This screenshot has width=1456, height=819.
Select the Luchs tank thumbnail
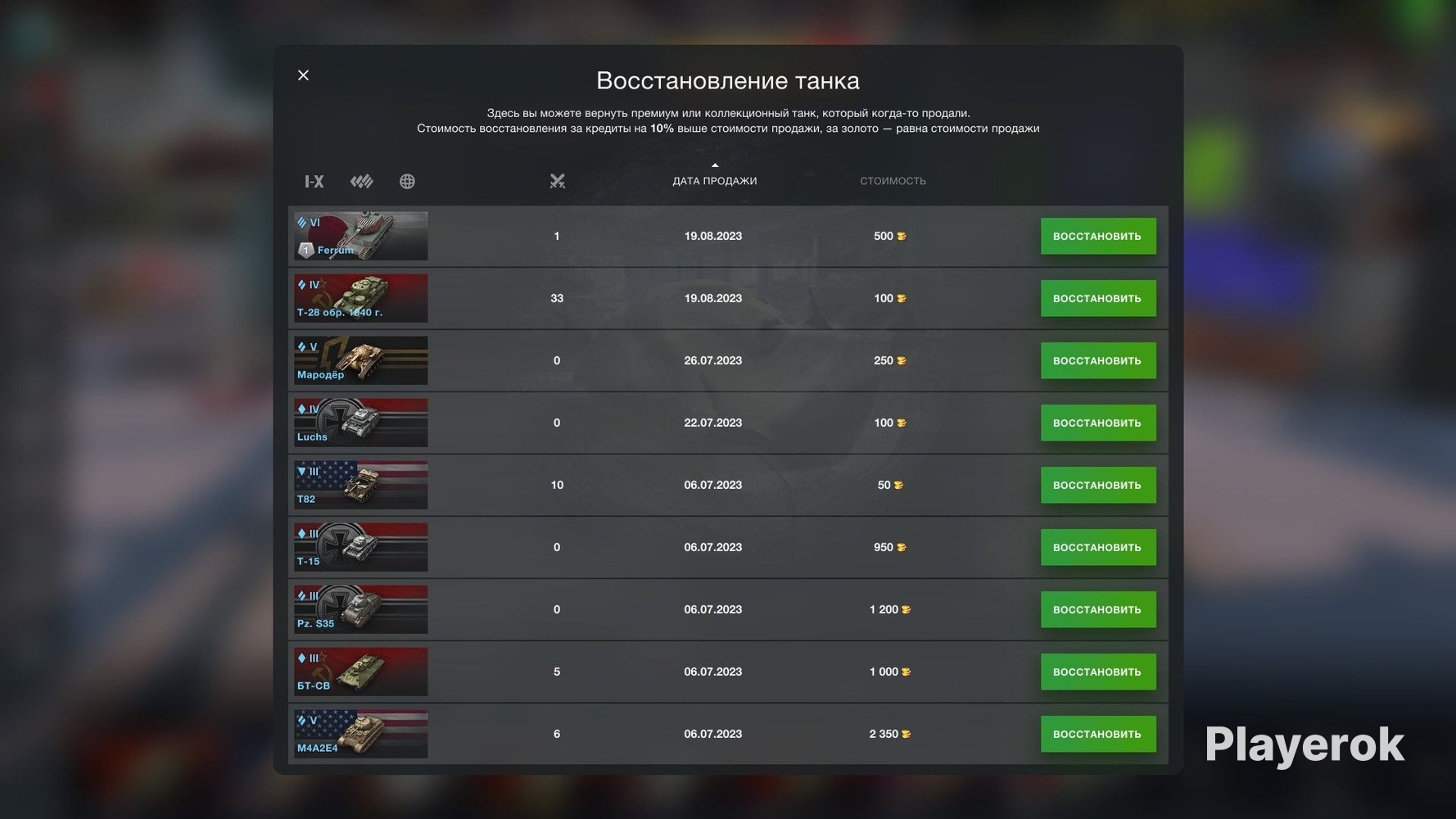click(x=361, y=423)
